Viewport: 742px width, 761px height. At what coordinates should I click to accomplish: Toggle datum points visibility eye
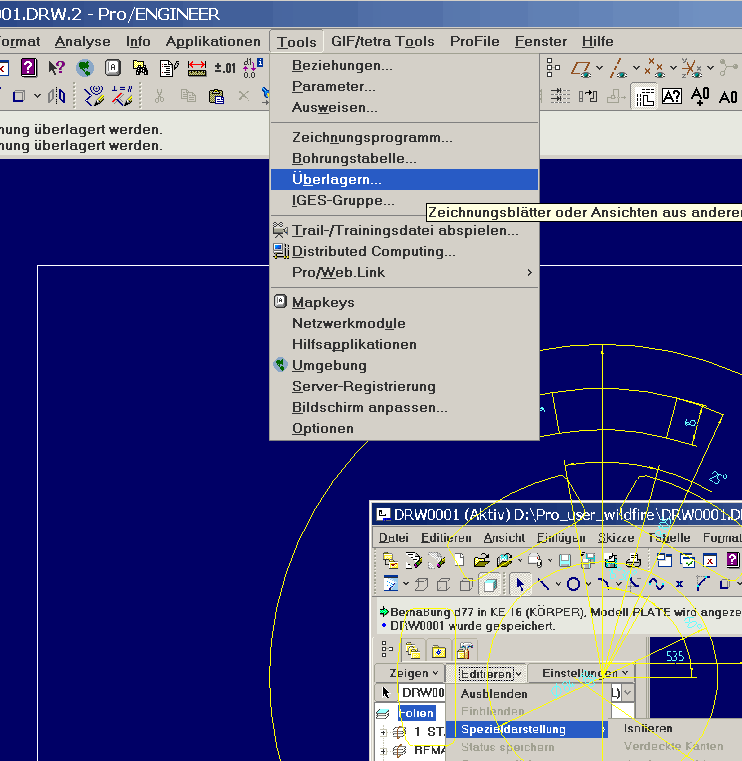click(x=654, y=68)
